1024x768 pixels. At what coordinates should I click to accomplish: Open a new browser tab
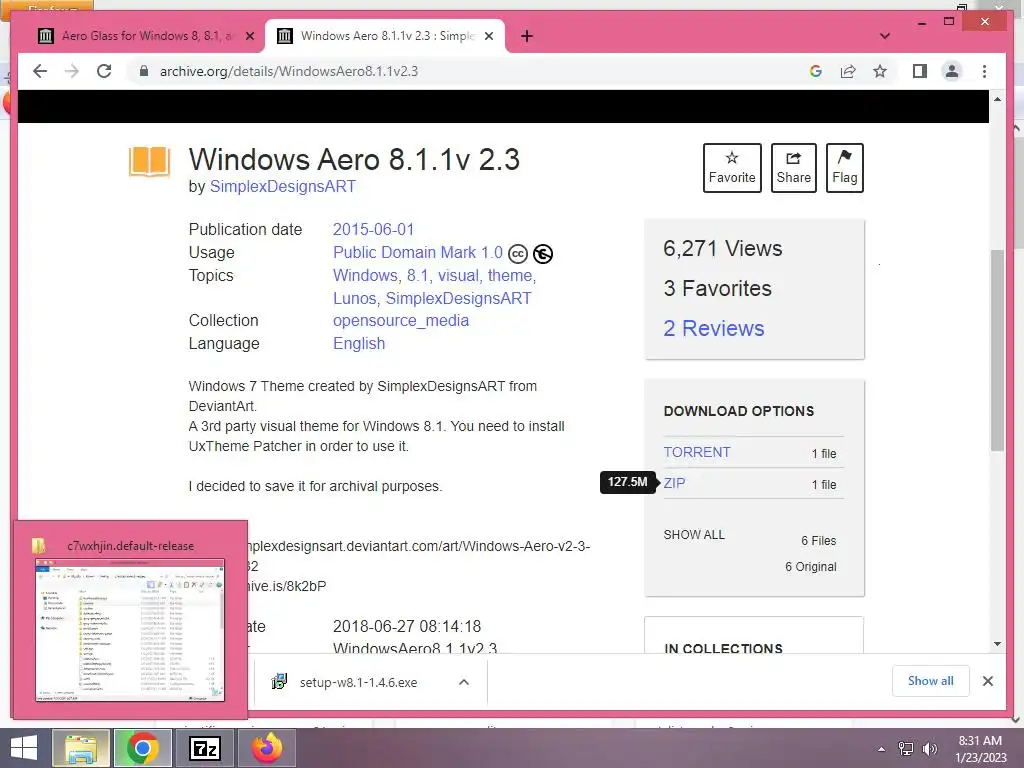527,36
